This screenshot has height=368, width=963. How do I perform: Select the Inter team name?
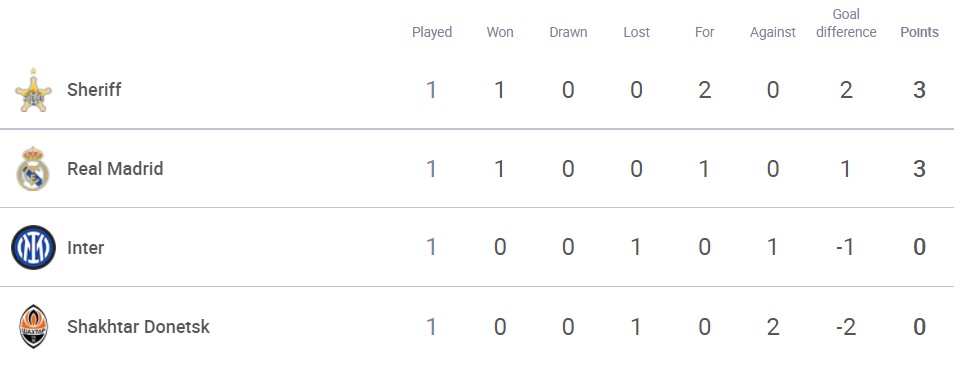(85, 248)
